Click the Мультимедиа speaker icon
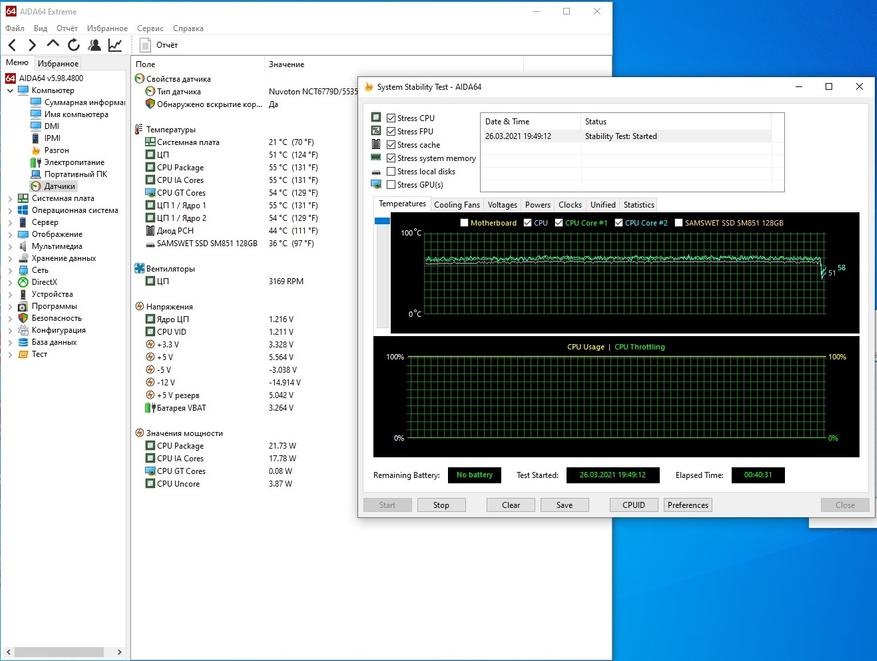This screenshot has width=877, height=661. (x=23, y=246)
